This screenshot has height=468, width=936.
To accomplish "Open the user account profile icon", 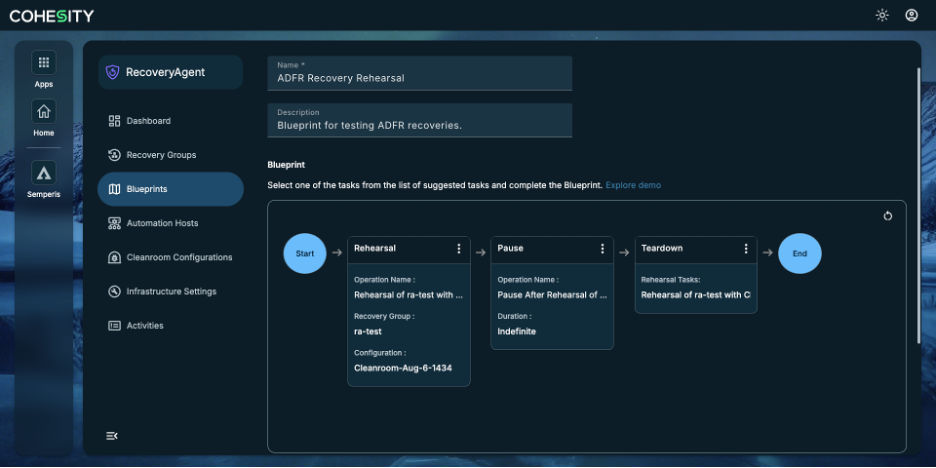I will click(x=912, y=16).
